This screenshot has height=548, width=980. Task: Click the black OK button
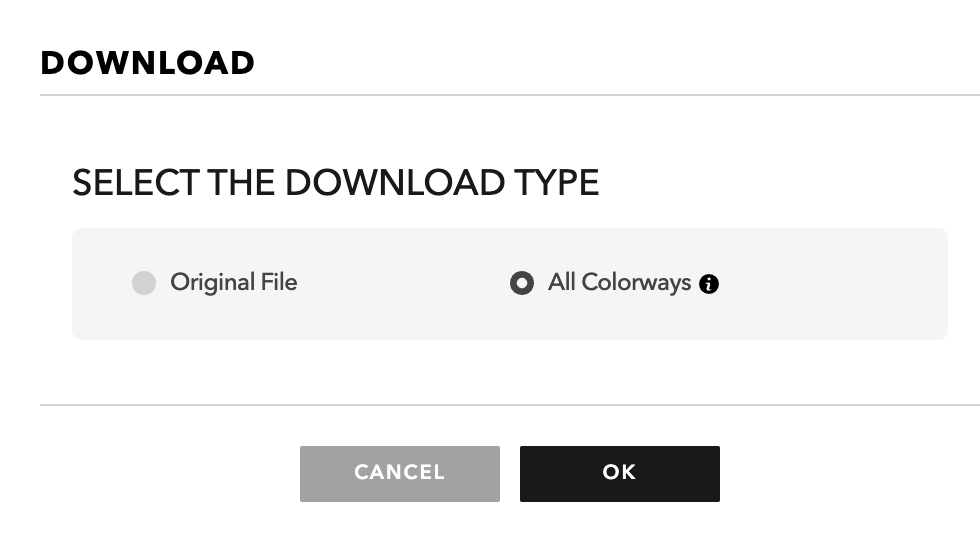click(619, 474)
